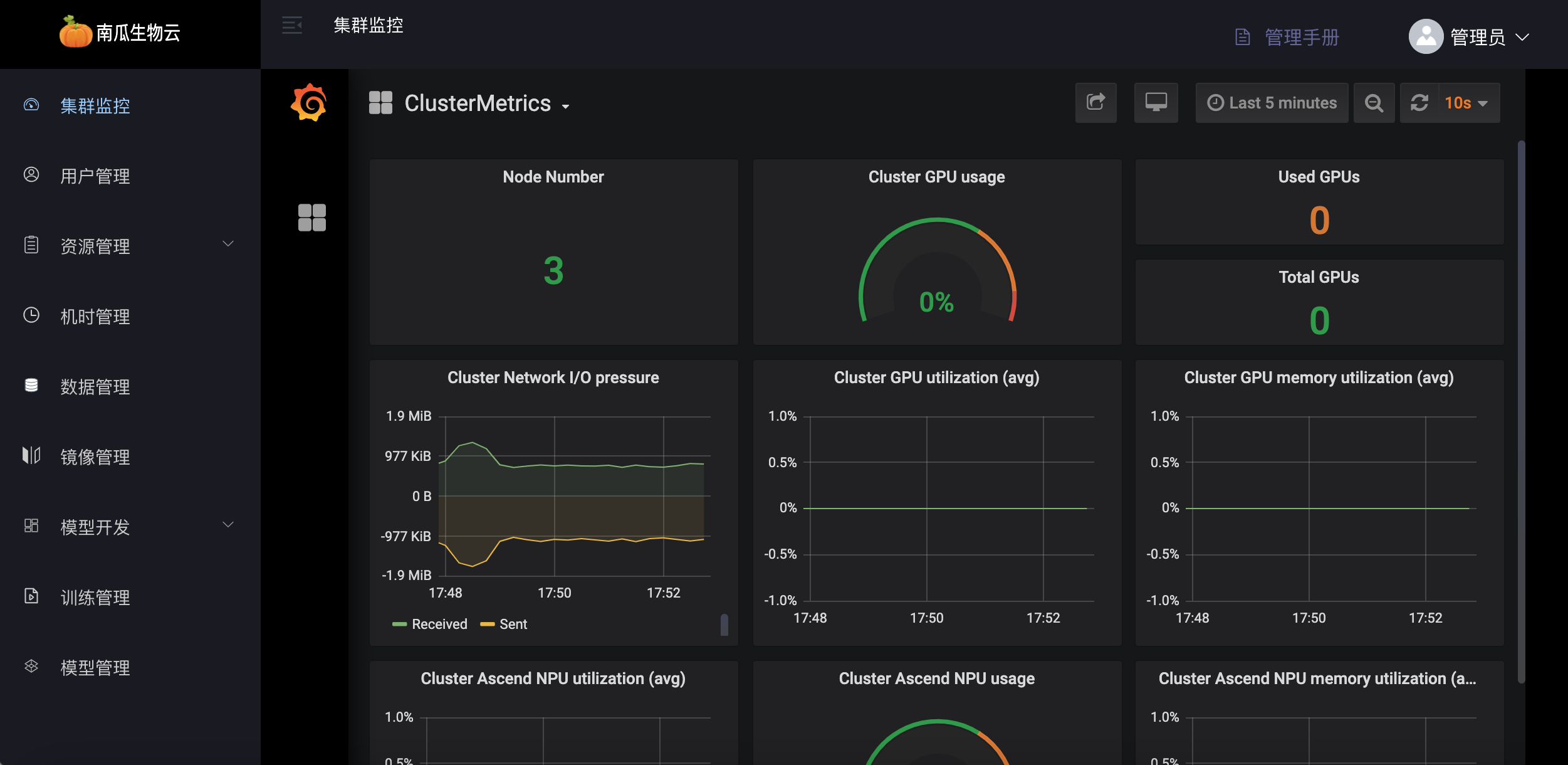Refresh the dashboard now
Image resolution: width=1568 pixels, height=765 pixels.
pyautogui.click(x=1419, y=103)
